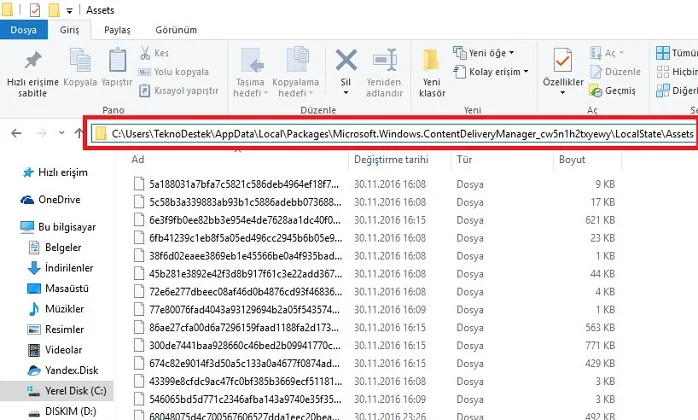Click the properties checkmark icon in title bar
The image size is (698, 420).
pos(35,10)
